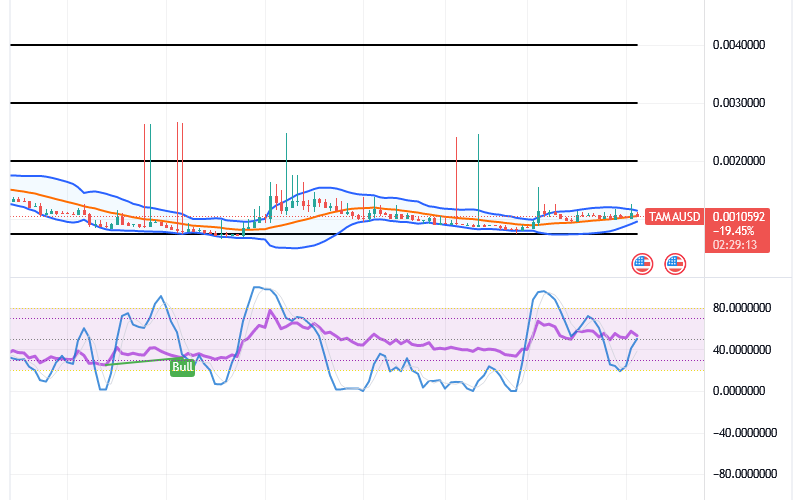802x500 pixels.
Task: Click the green Bull signal label
Action: click(182, 367)
